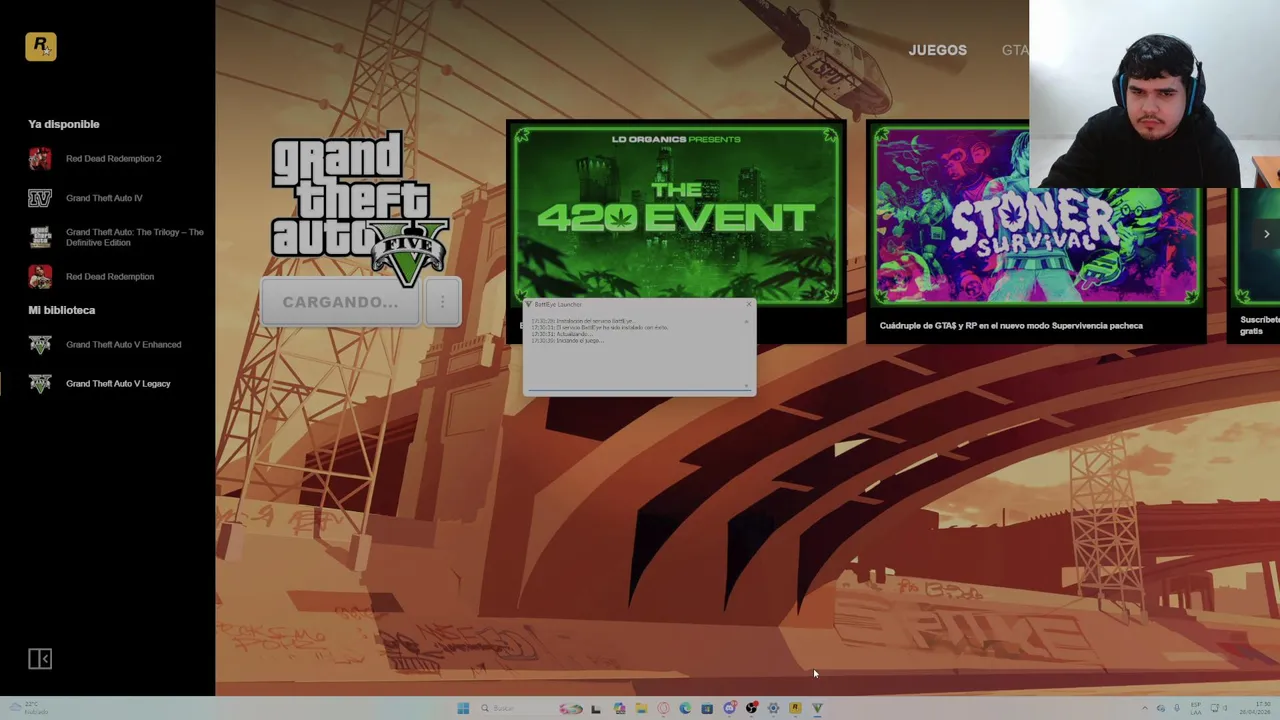Click the Rockstar Games logo icon

[41, 47]
